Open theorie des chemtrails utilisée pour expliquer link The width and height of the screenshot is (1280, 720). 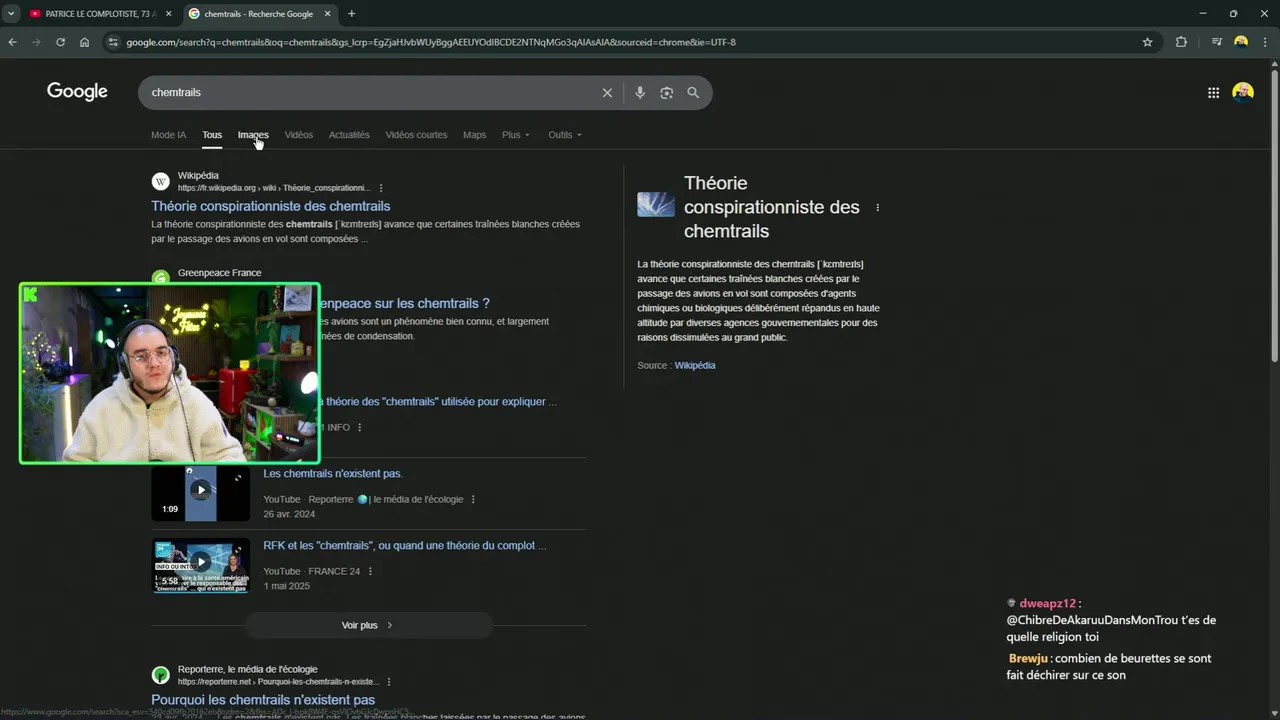coord(440,402)
